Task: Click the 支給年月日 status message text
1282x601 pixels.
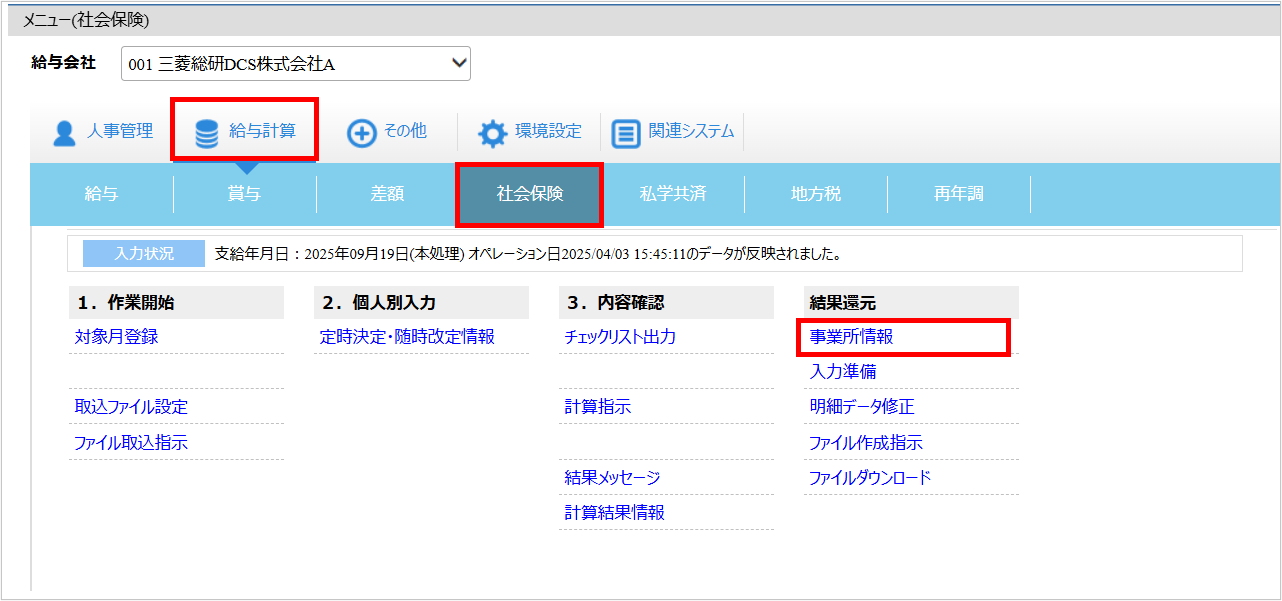Action: (528, 254)
